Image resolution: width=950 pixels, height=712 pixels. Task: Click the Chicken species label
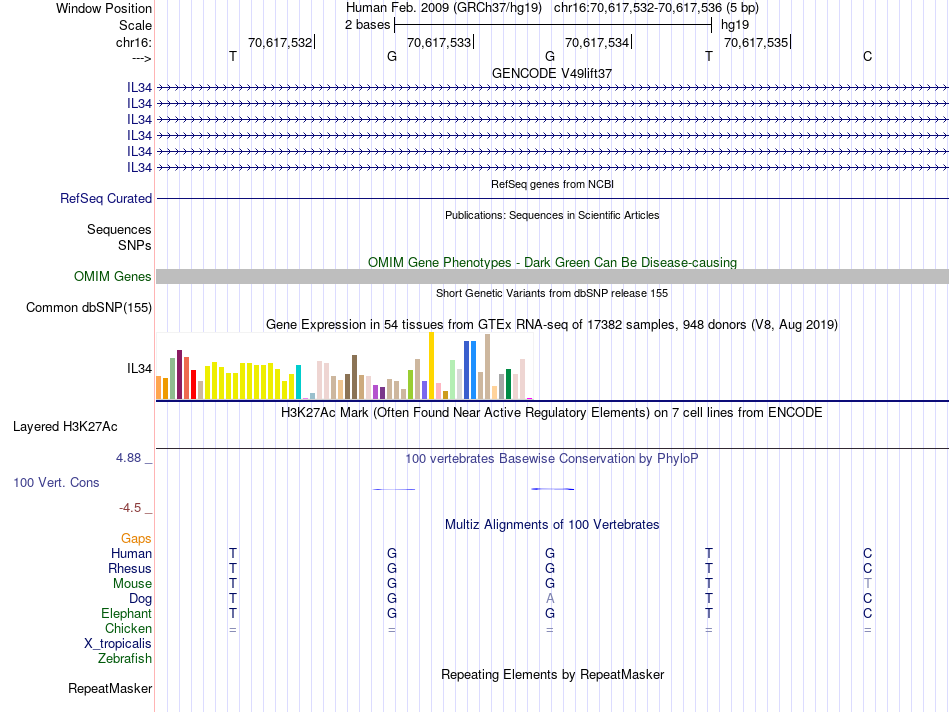[x=128, y=628]
